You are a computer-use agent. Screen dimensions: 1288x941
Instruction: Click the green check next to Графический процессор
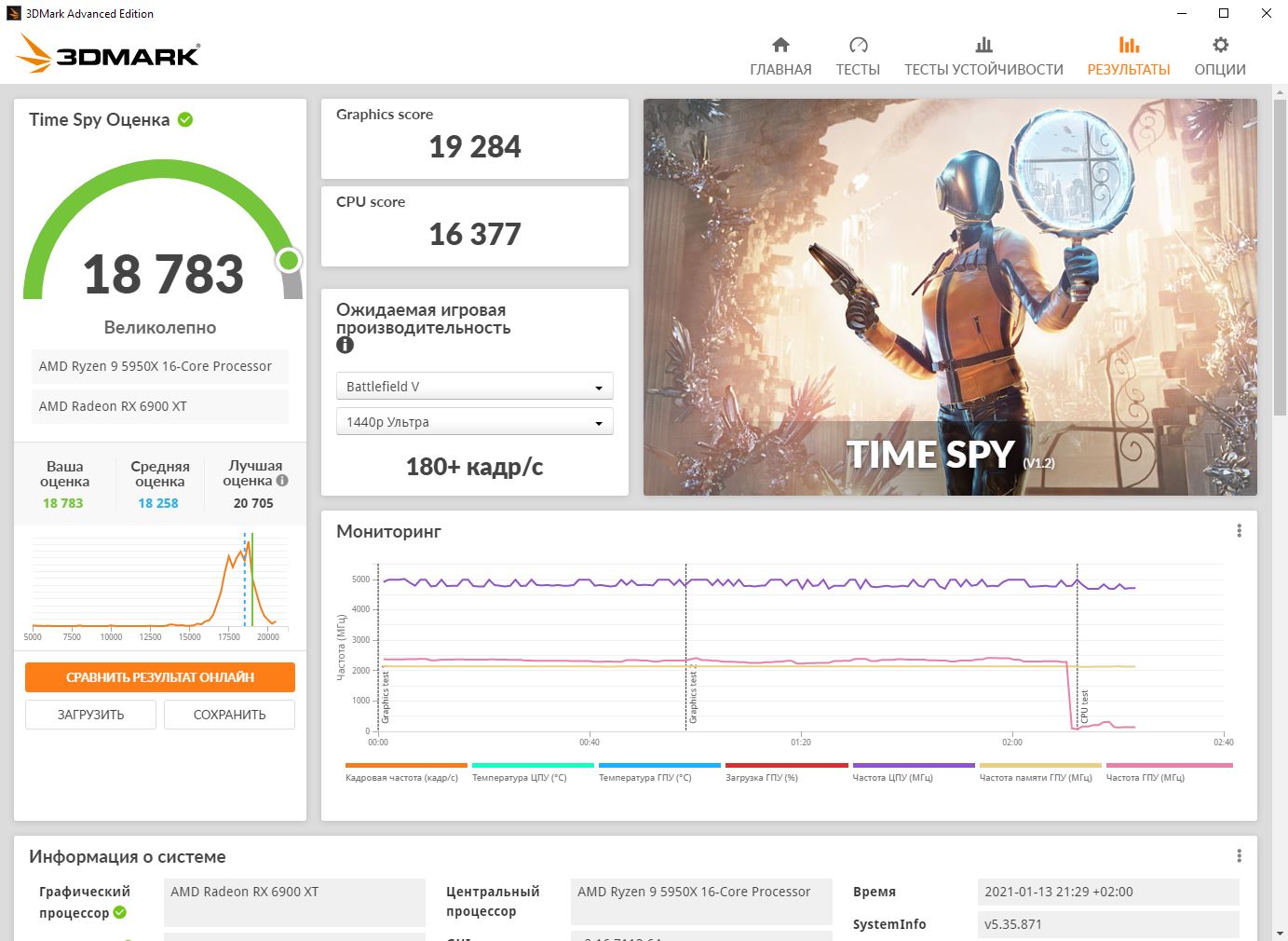point(120,913)
